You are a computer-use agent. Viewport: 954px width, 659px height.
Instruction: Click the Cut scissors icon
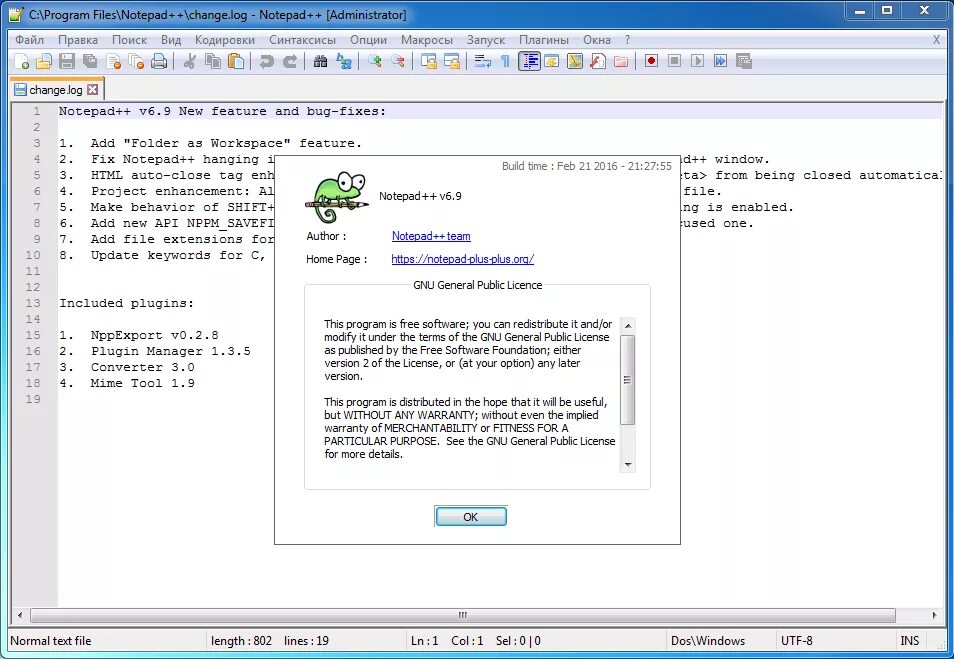click(190, 61)
